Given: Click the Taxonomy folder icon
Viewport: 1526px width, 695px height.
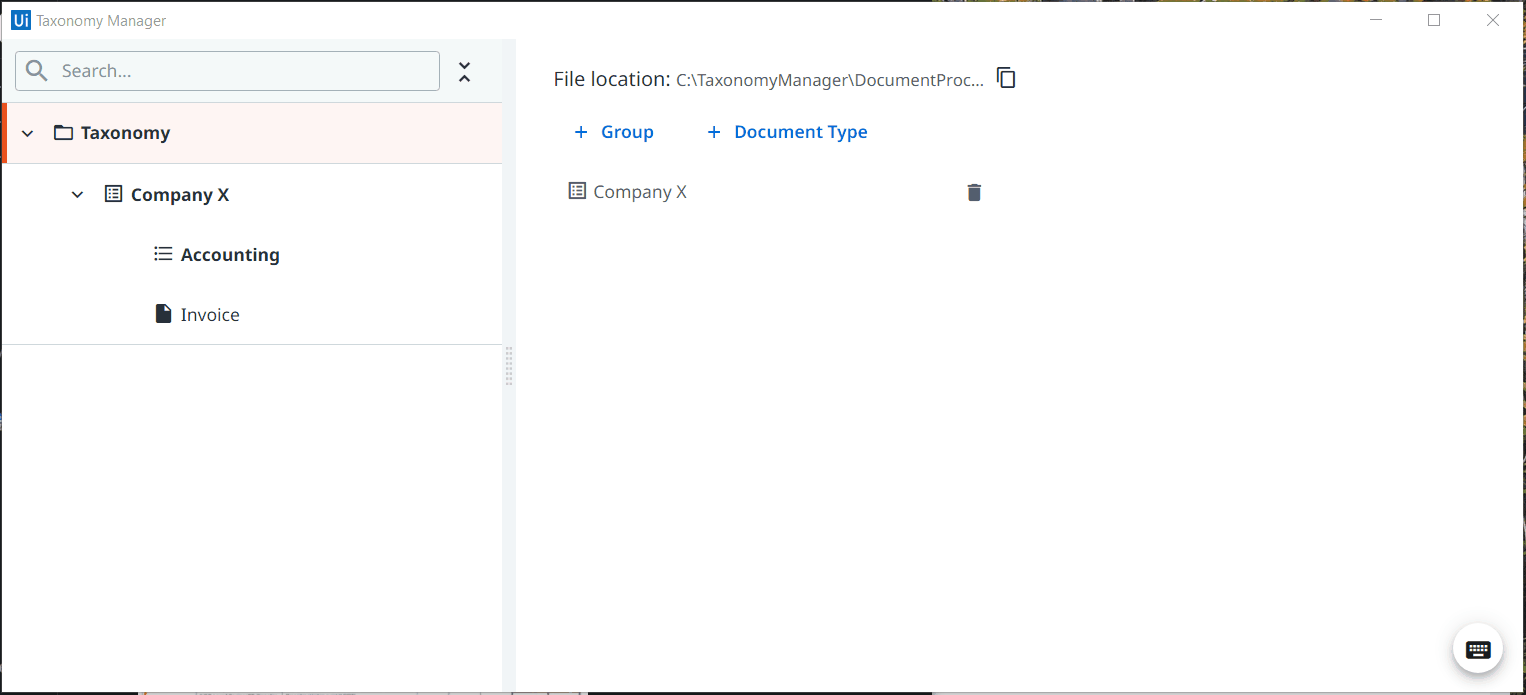Looking at the screenshot, I should pos(63,132).
